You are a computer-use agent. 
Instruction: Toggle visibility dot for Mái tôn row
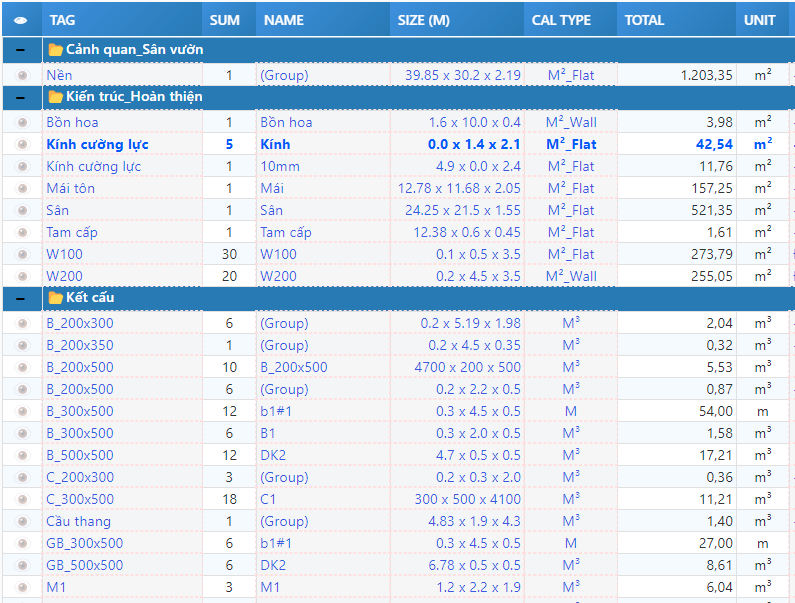(22, 189)
